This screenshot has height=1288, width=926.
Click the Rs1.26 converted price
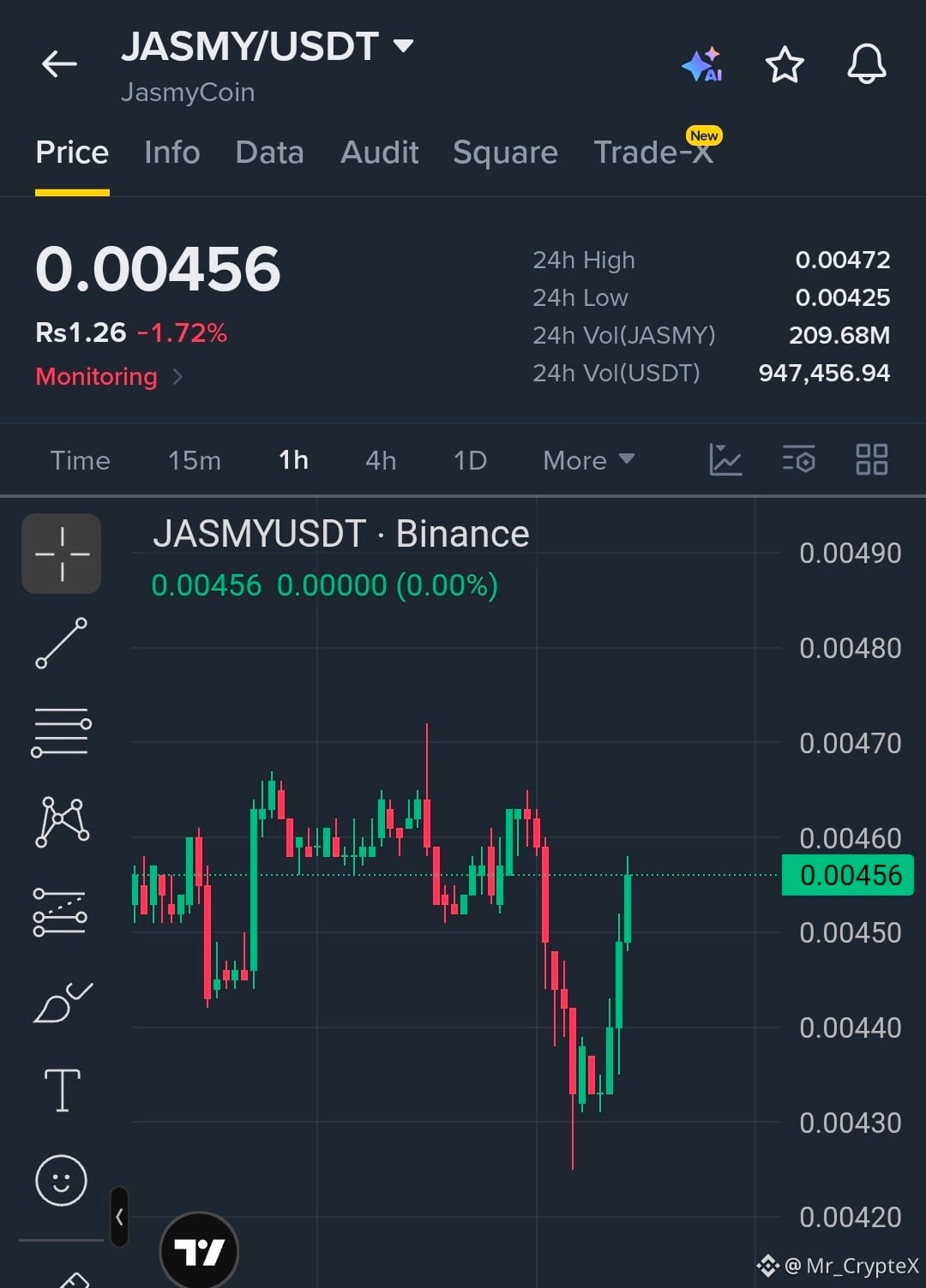(x=81, y=332)
